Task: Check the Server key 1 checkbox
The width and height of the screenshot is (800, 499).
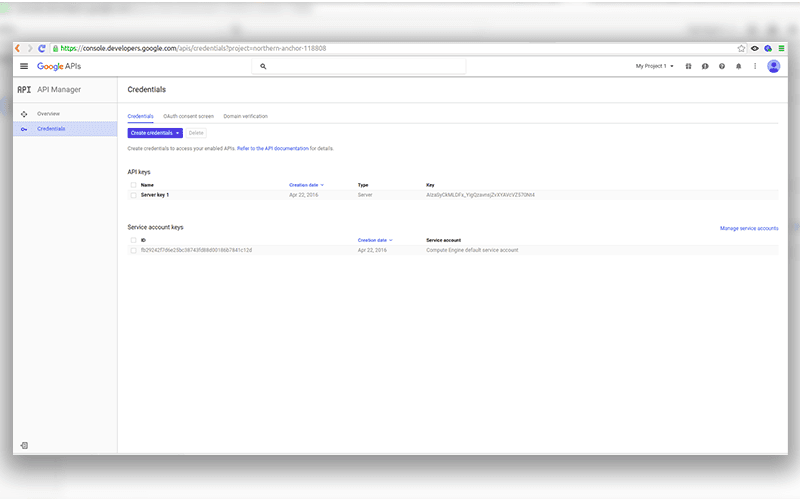Action: (133, 195)
